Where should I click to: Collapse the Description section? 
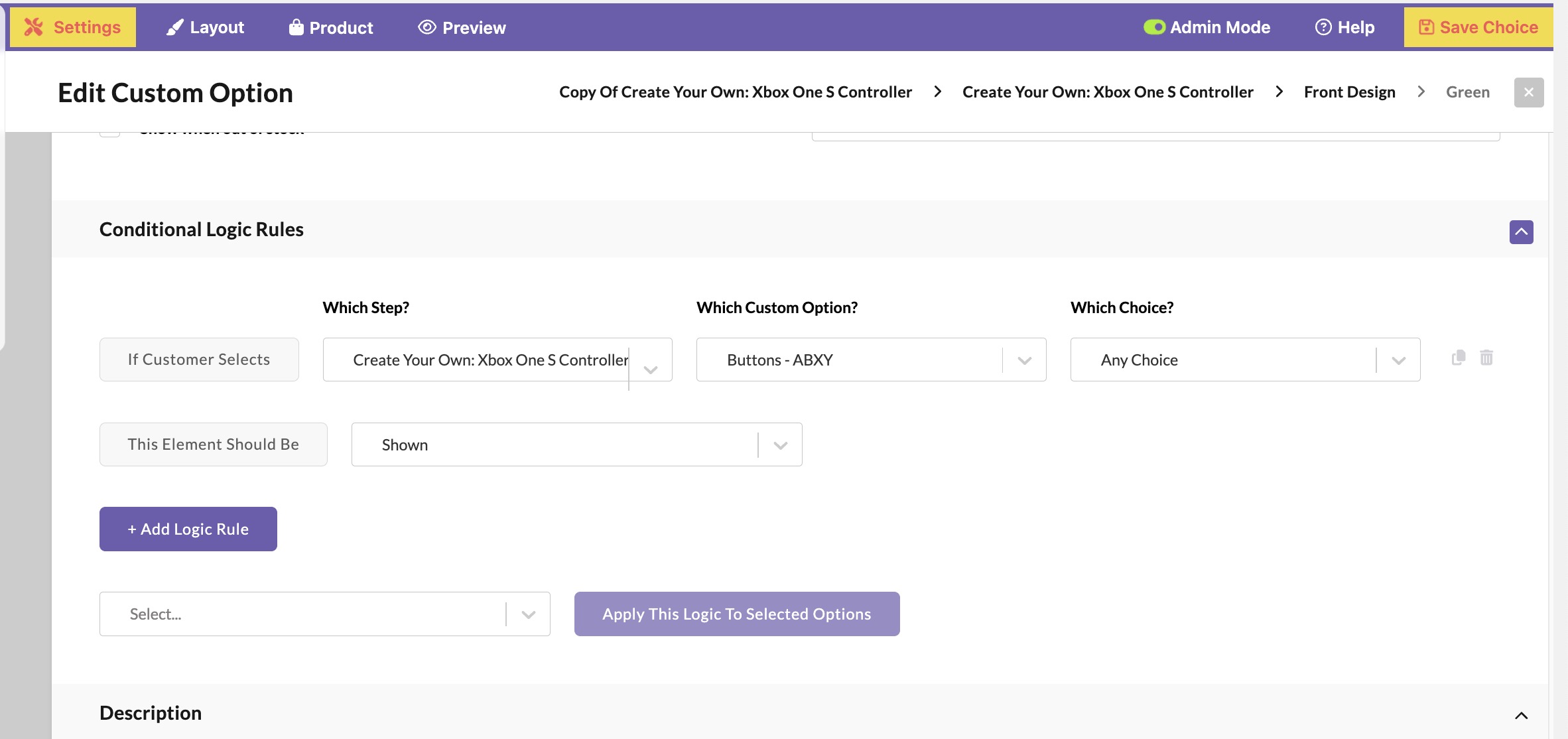(x=1521, y=716)
